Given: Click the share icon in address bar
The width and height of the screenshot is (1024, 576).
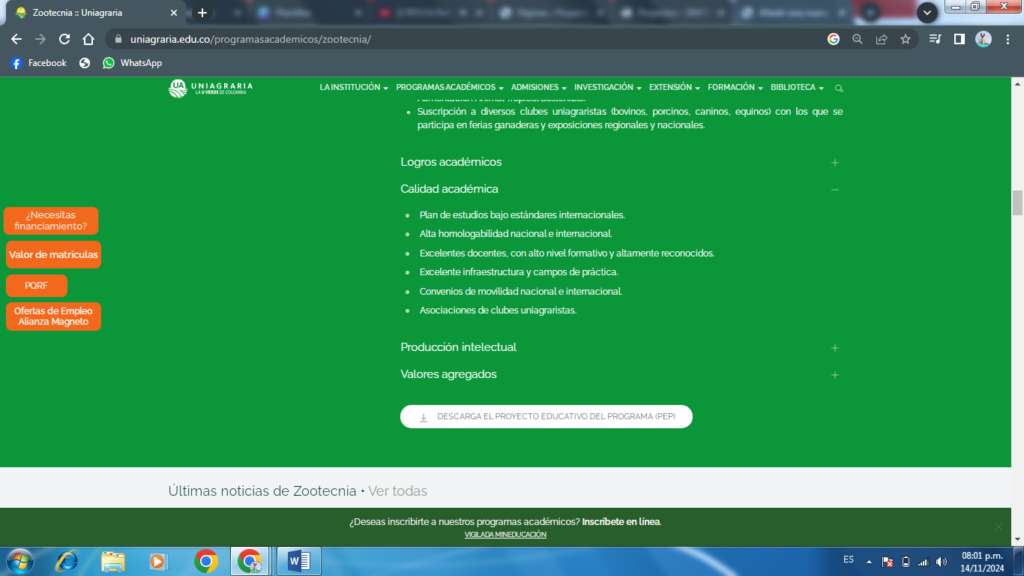Looking at the screenshot, I should [881, 39].
